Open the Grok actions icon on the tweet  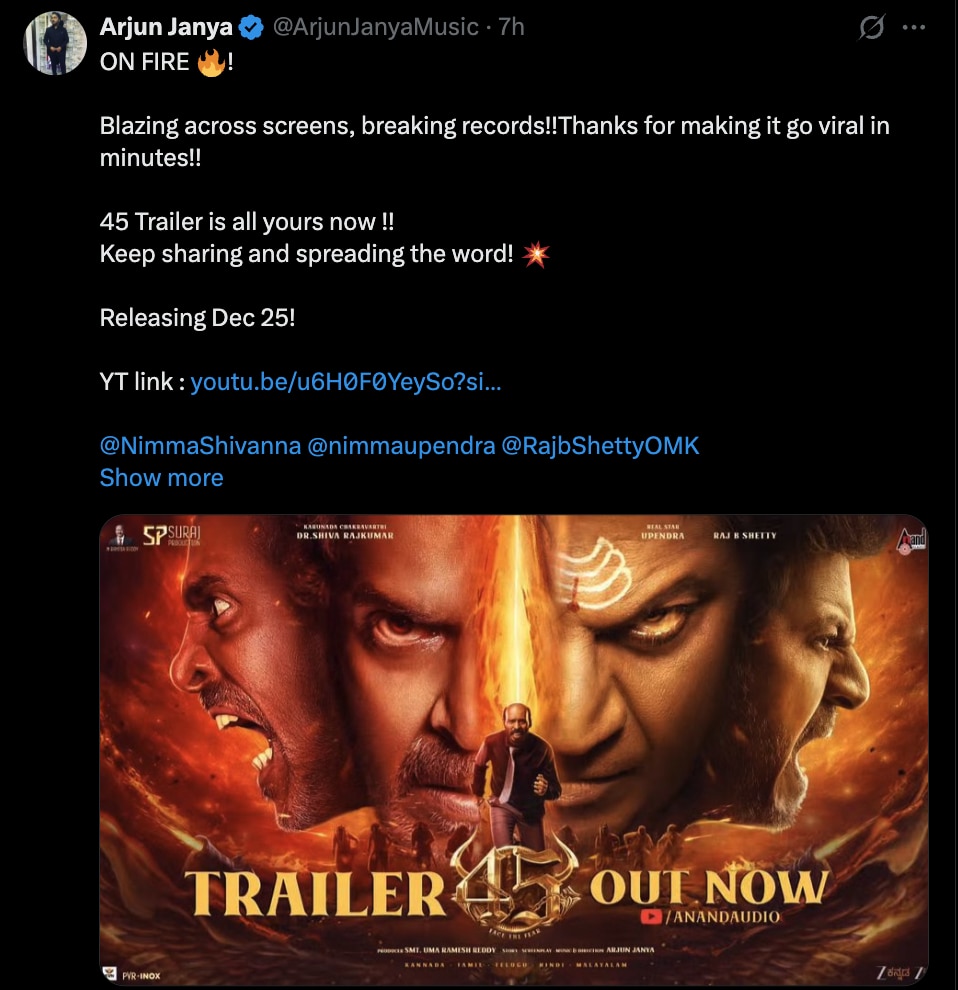872,29
